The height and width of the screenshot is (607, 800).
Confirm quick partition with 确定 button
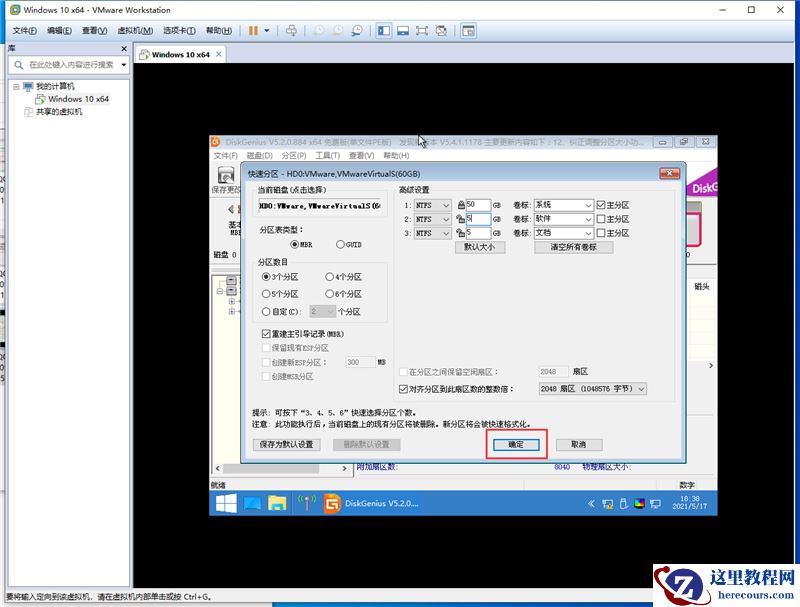click(x=516, y=445)
